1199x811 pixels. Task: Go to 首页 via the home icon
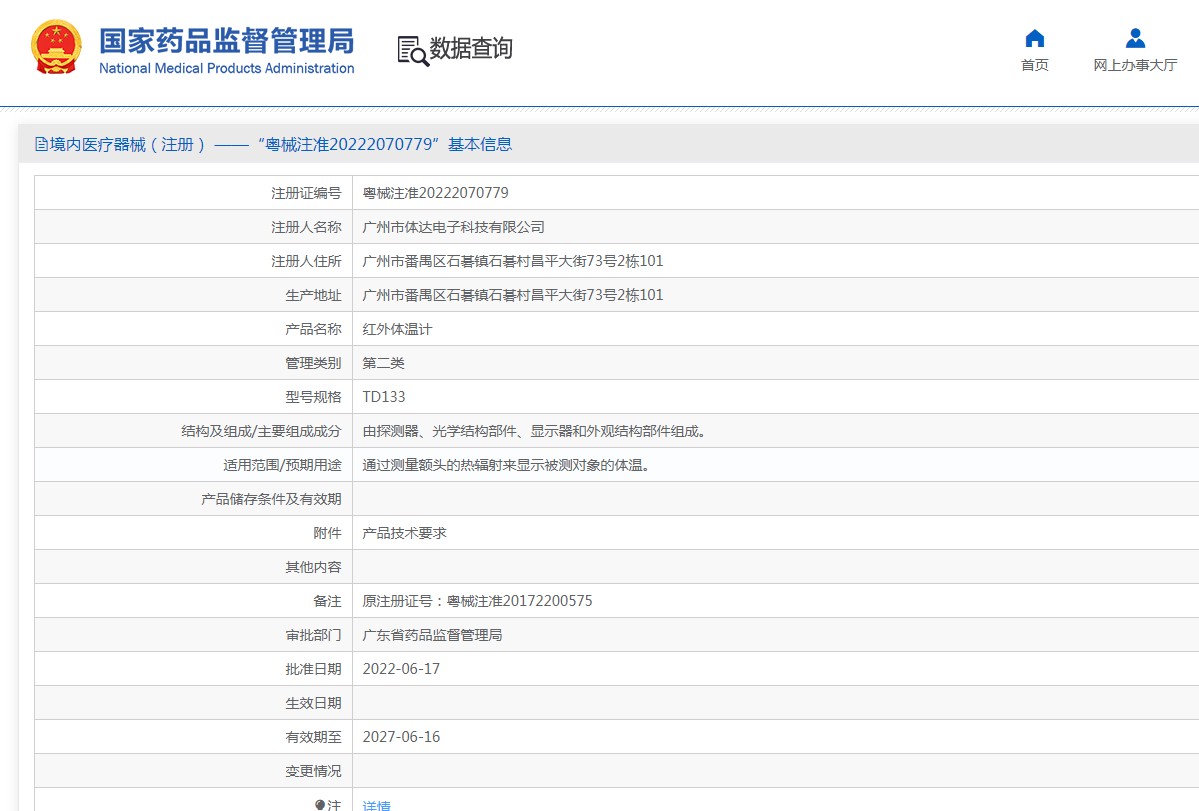[x=1035, y=38]
